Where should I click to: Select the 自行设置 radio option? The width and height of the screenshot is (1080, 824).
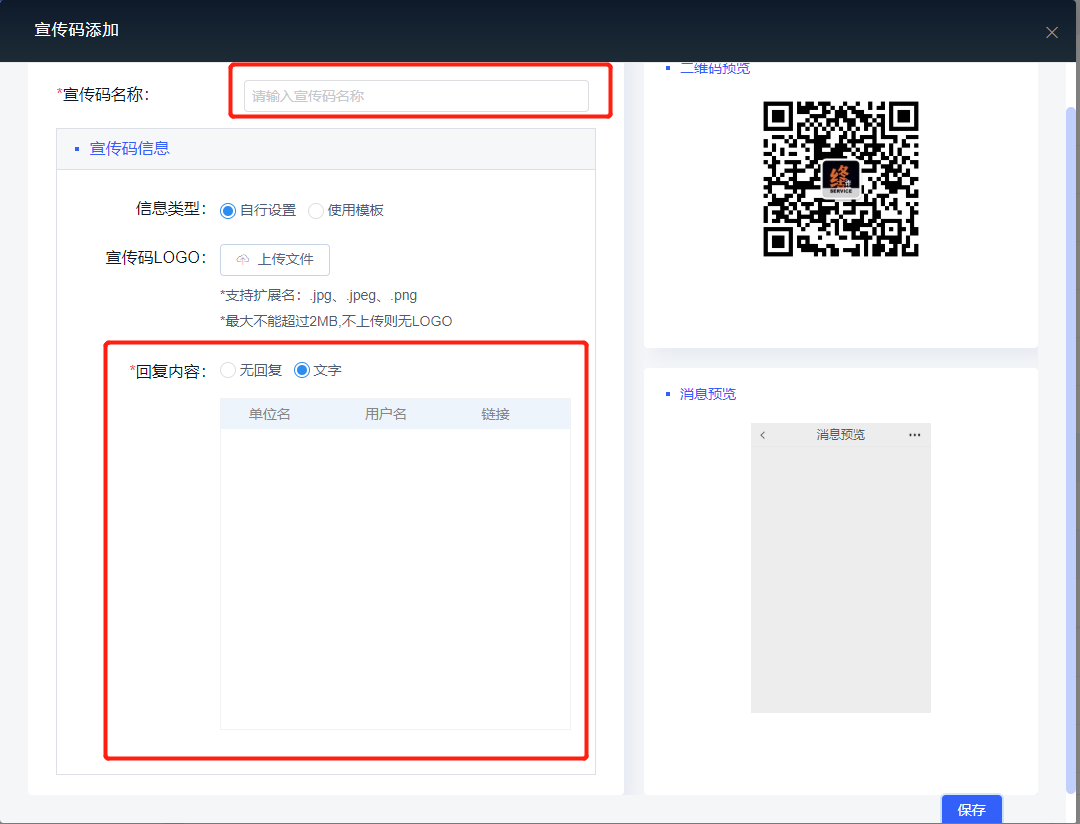click(258, 211)
